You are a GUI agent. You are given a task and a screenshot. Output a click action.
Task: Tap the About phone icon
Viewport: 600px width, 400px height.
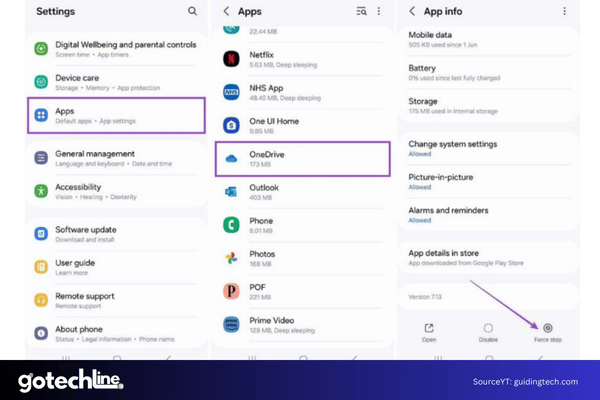click(41, 333)
